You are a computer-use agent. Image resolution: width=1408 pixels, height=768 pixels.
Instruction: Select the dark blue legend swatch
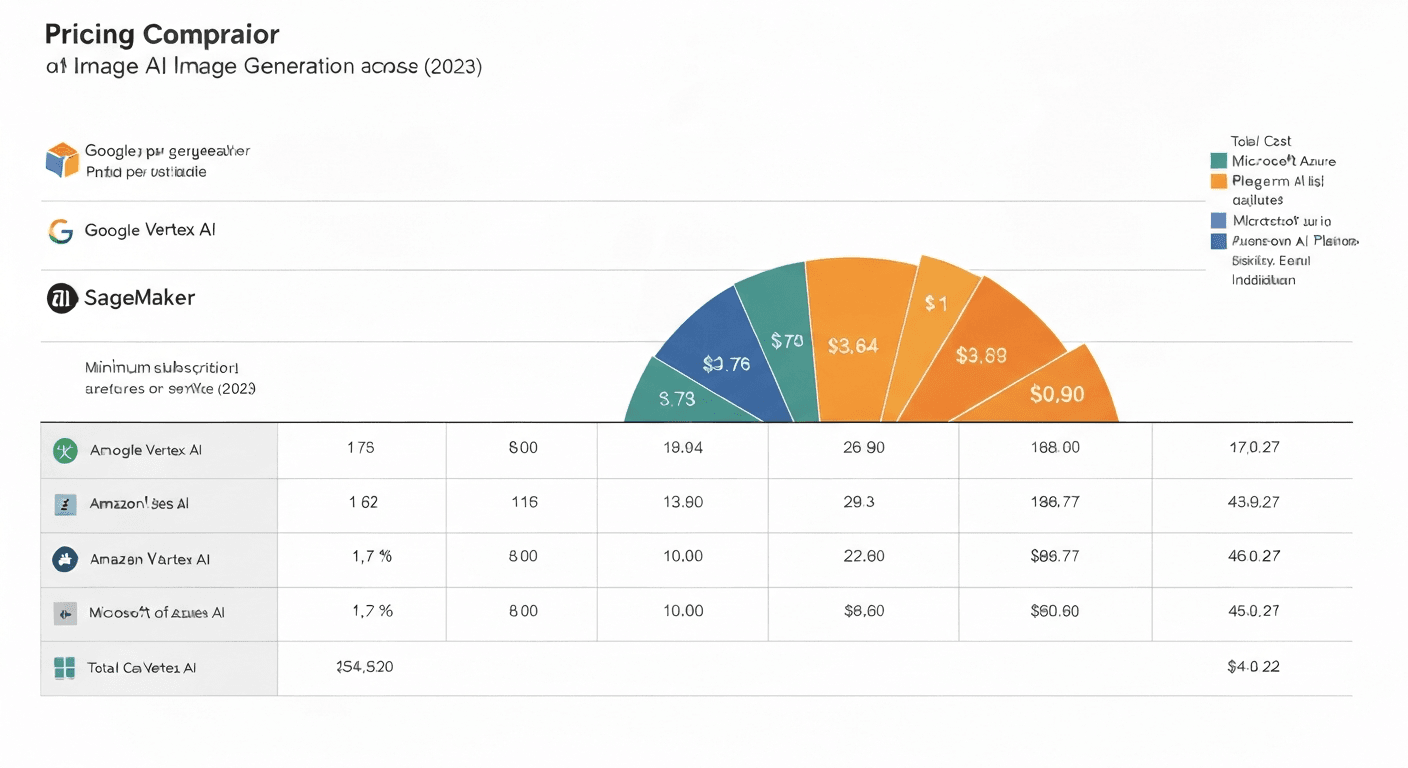(x=1218, y=241)
